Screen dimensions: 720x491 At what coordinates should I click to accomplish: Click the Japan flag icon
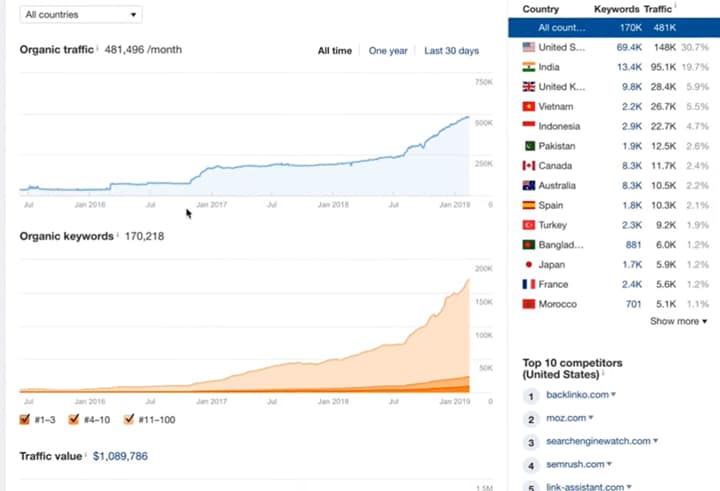point(529,265)
